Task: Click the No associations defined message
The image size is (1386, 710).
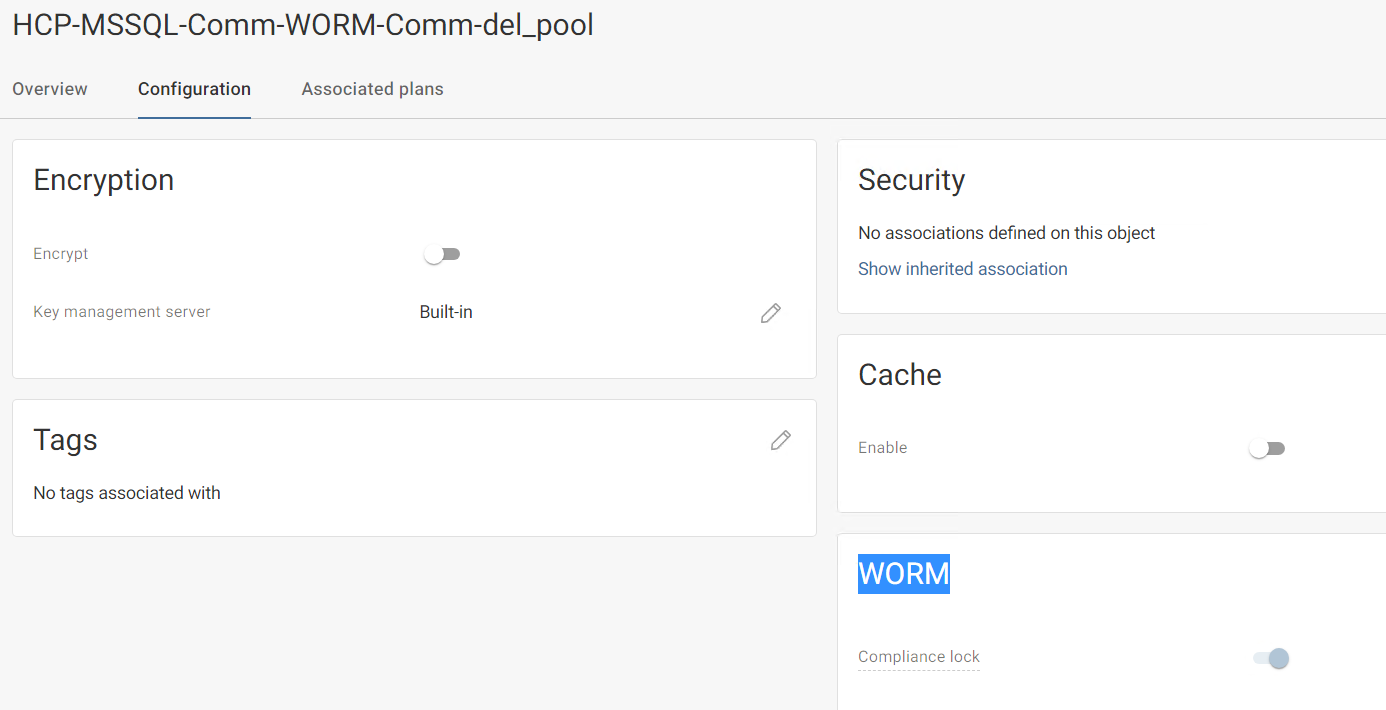Action: (1007, 233)
